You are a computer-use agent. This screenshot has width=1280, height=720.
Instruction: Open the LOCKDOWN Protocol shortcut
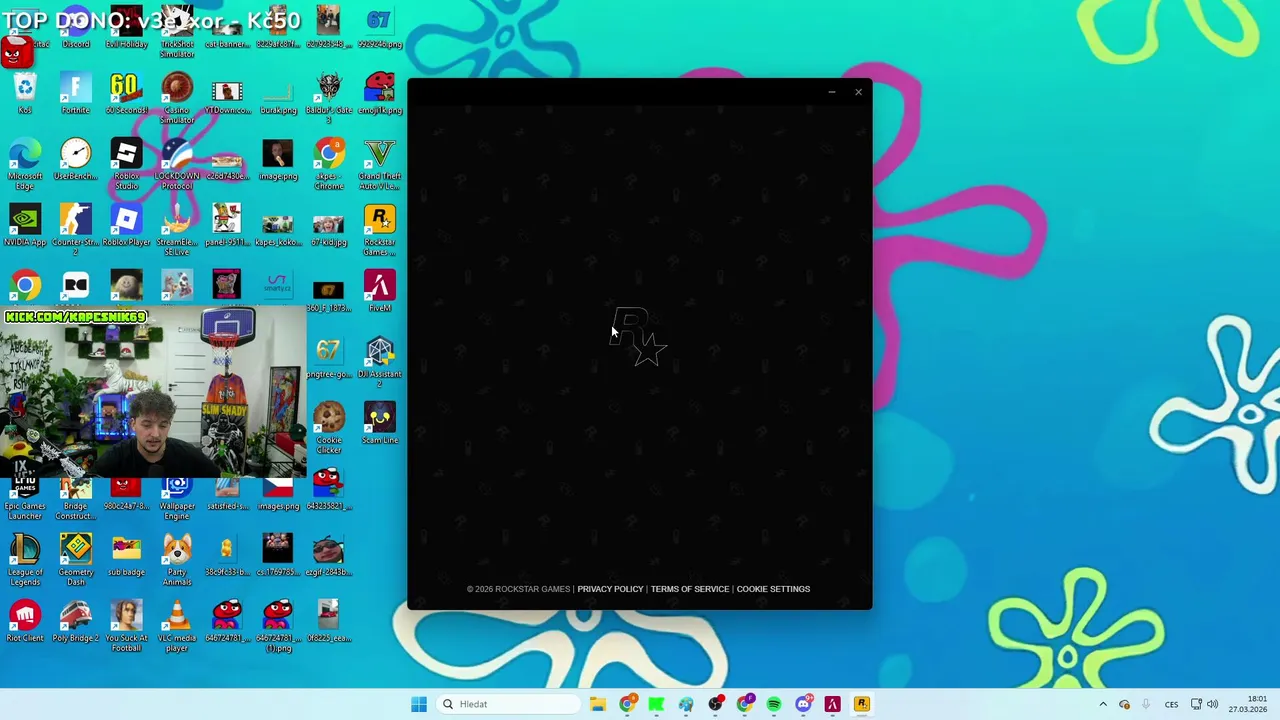177,164
